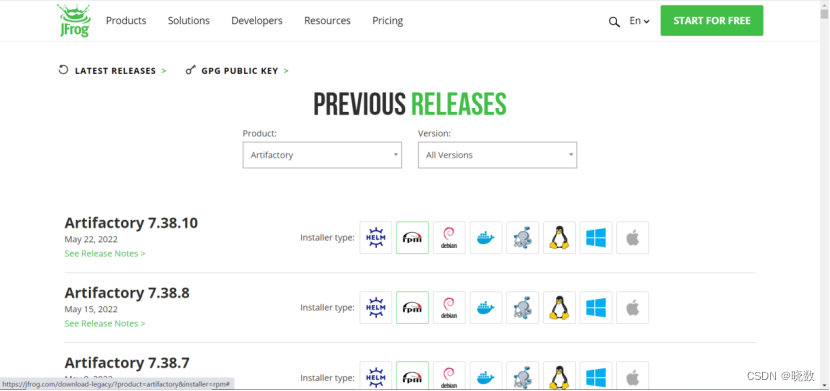
Task: Choose Docker Compose installer for Artifactory 7.38.8
Action: 522,307
